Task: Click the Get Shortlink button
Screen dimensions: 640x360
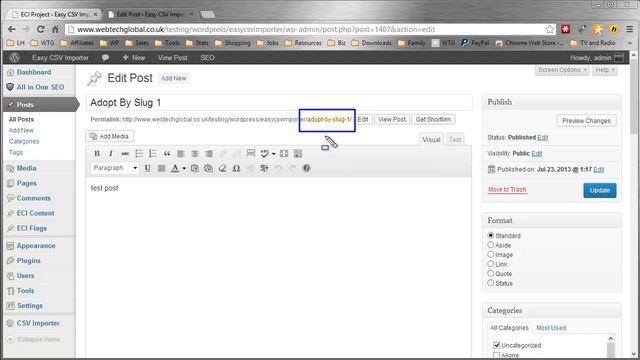Action: click(433, 120)
